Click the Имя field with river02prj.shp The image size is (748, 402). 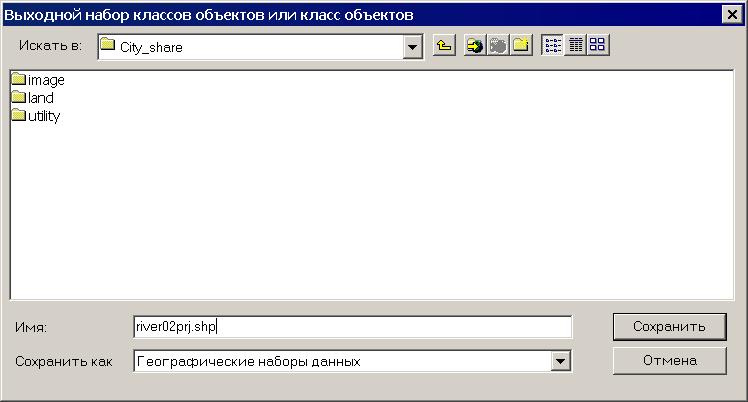click(353, 327)
